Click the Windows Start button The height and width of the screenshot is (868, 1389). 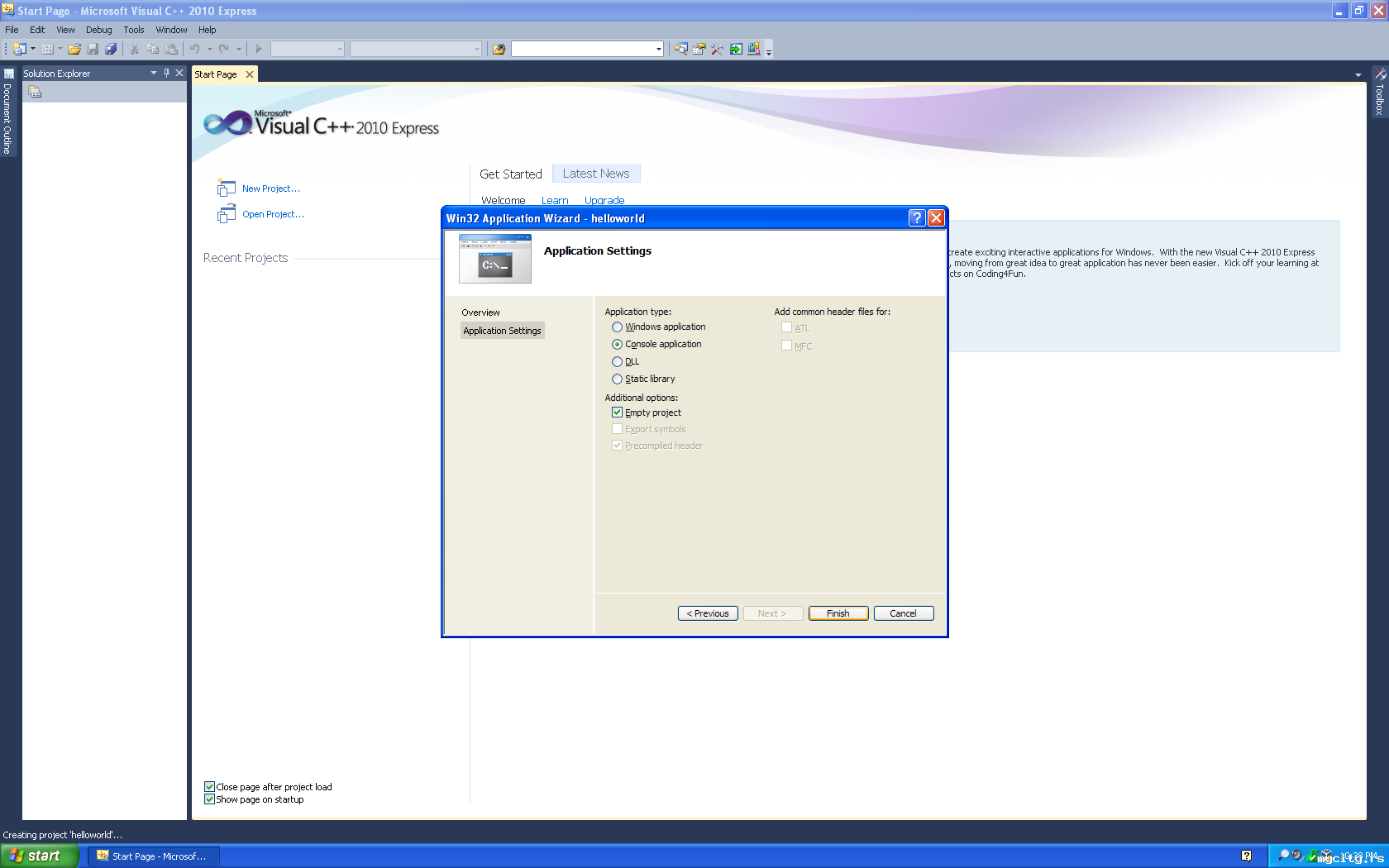click(x=40, y=856)
